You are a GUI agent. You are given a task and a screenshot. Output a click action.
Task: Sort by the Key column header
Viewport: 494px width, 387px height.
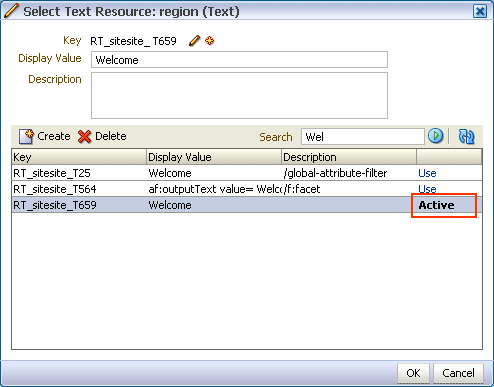pyautogui.click(x=79, y=157)
